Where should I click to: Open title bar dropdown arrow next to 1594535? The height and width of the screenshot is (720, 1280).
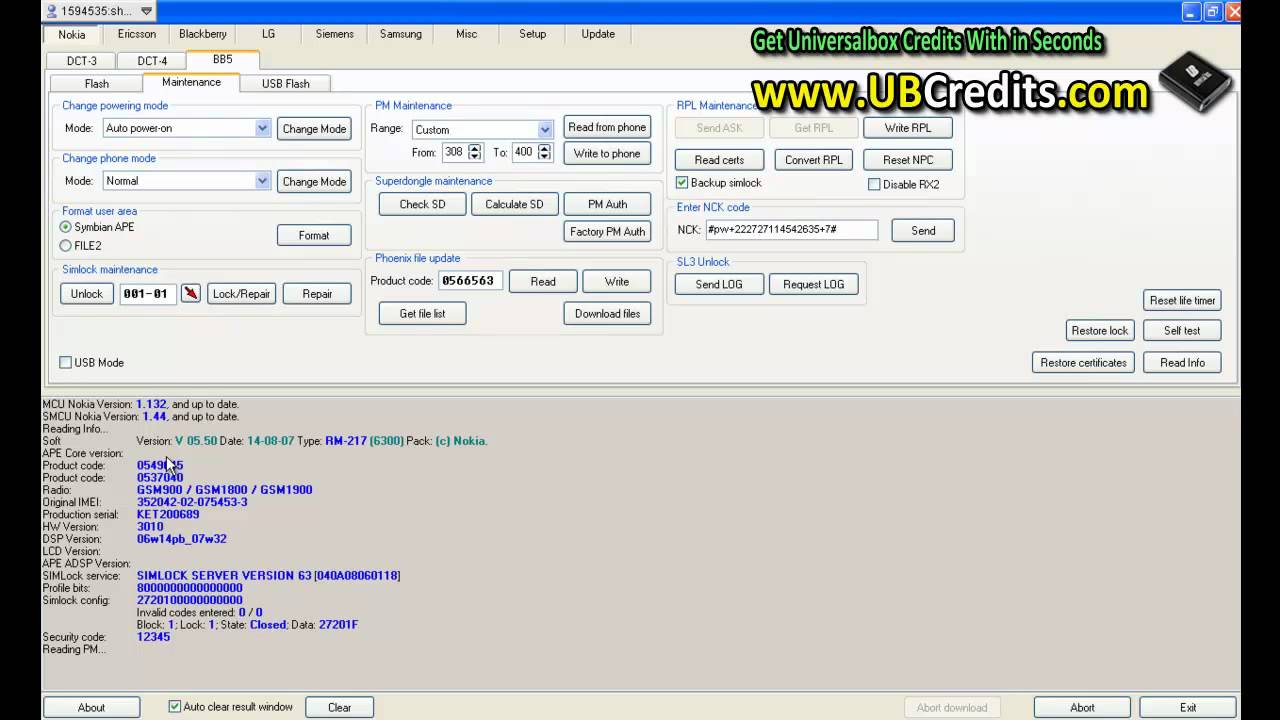tap(146, 11)
